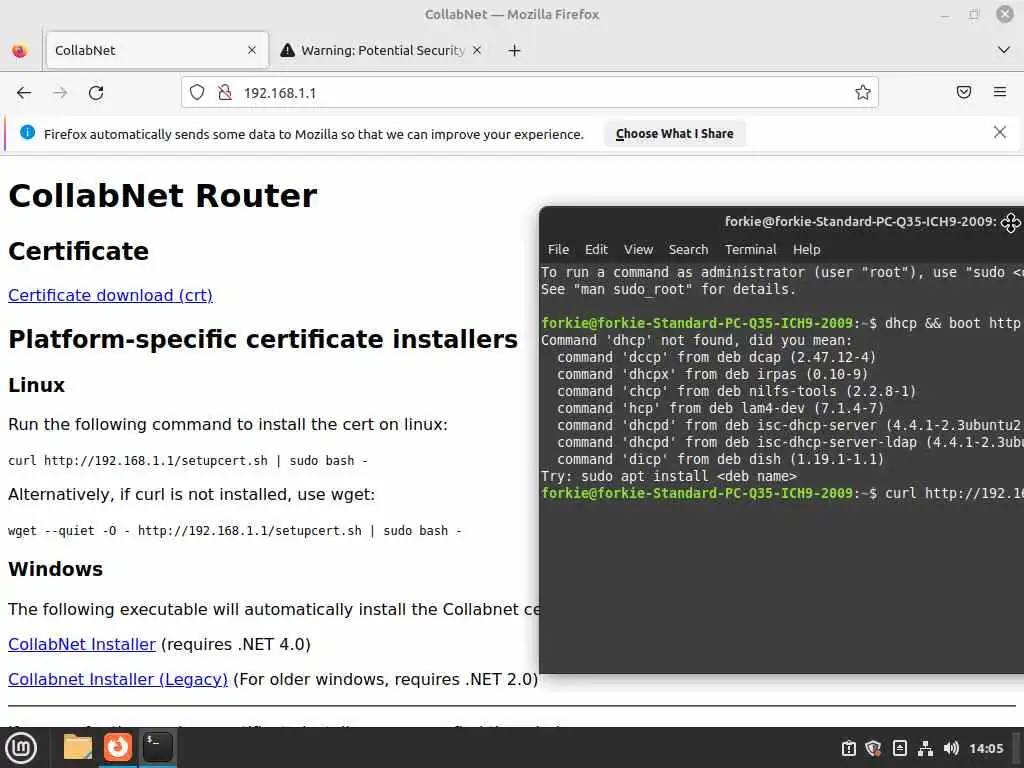Open the Firefox hamburger menu
Image resolution: width=1024 pixels, height=768 pixels.
[x=1000, y=92]
